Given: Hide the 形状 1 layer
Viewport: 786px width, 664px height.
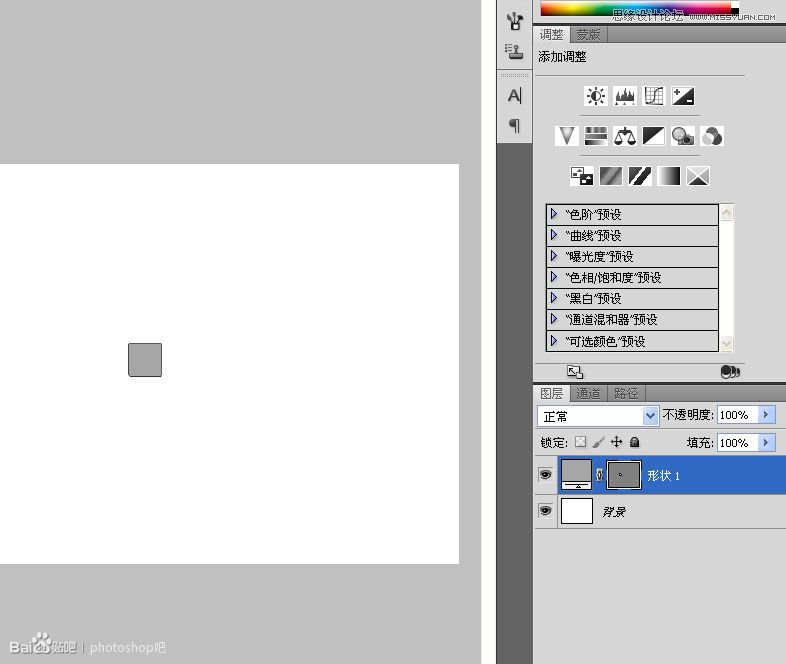Looking at the screenshot, I should point(545,474).
